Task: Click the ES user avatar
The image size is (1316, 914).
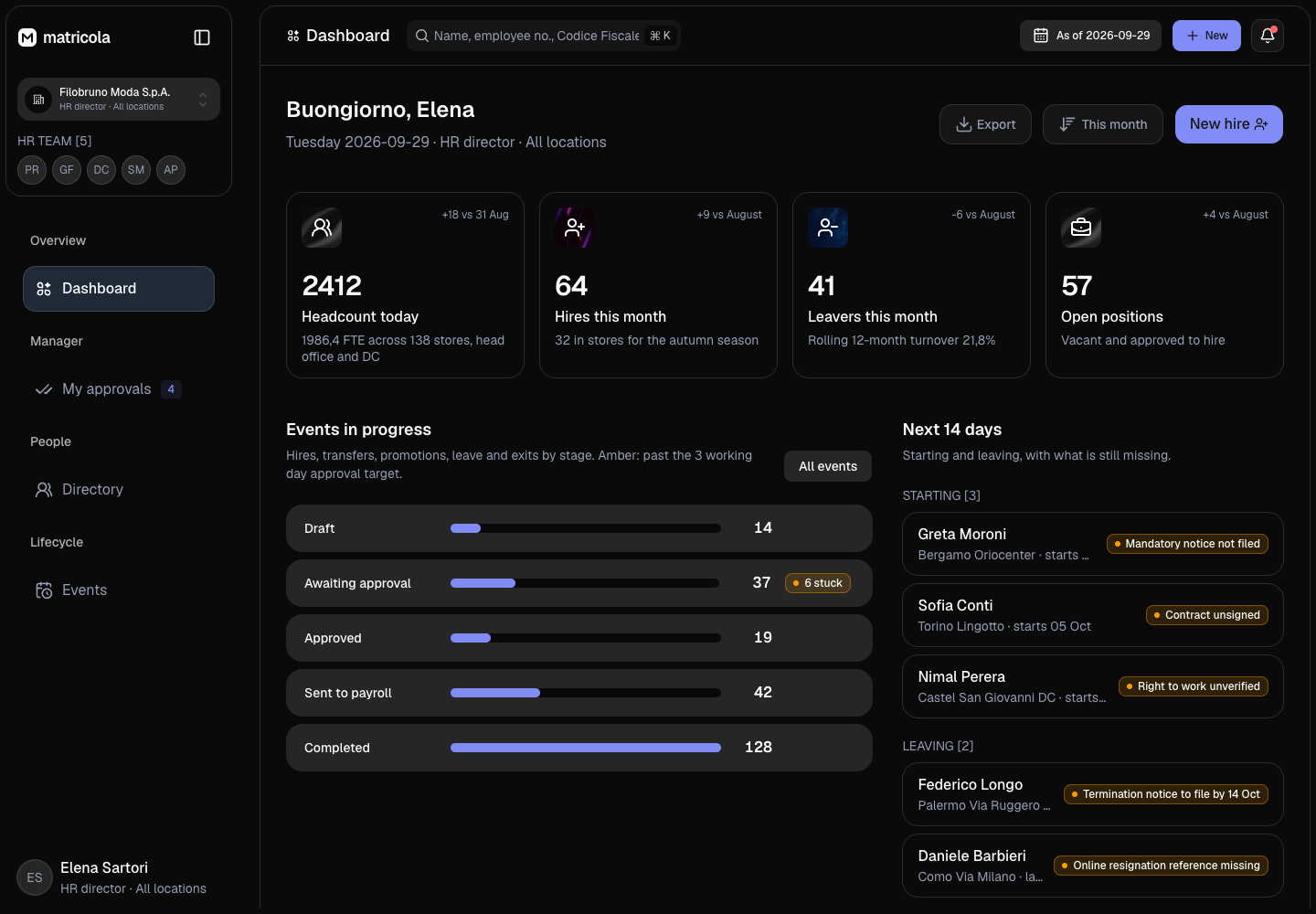Action: (x=35, y=877)
